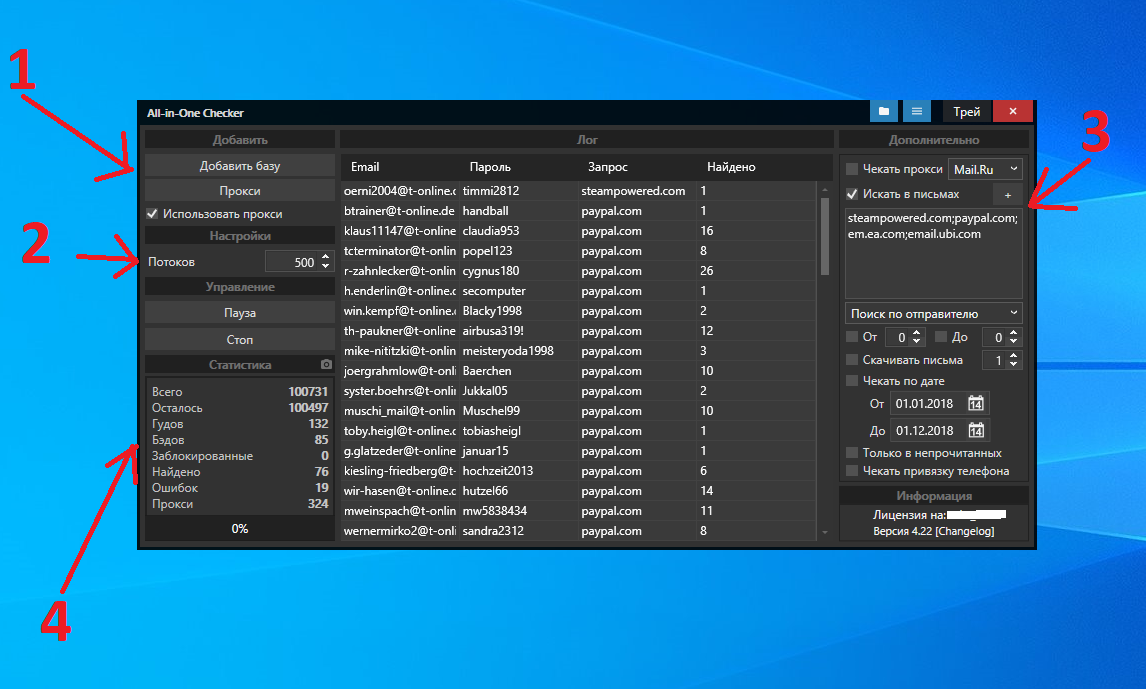
Task: Select password cell Blacky1998
Action: (x=517, y=311)
